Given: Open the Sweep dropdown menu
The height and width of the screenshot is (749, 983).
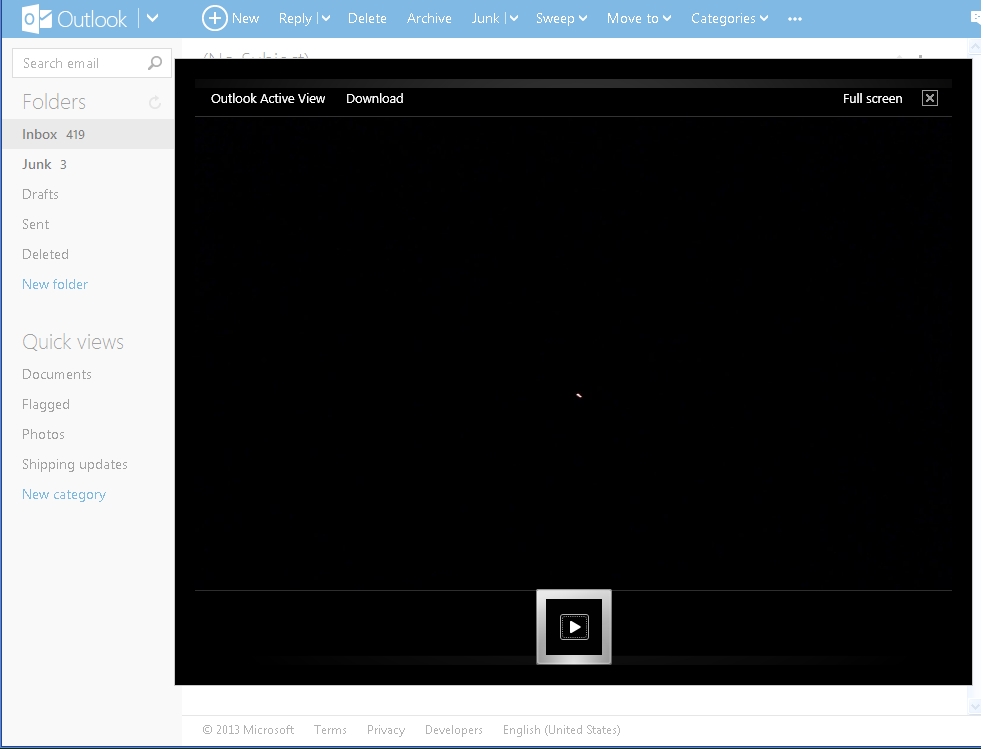Looking at the screenshot, I should [x=562, y=19].
